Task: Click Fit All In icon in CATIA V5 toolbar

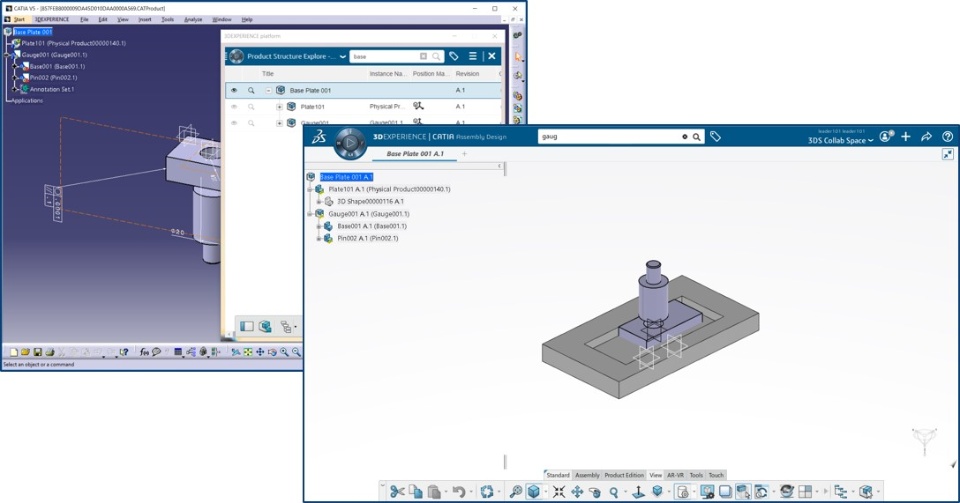Action: tap(248, 352)
